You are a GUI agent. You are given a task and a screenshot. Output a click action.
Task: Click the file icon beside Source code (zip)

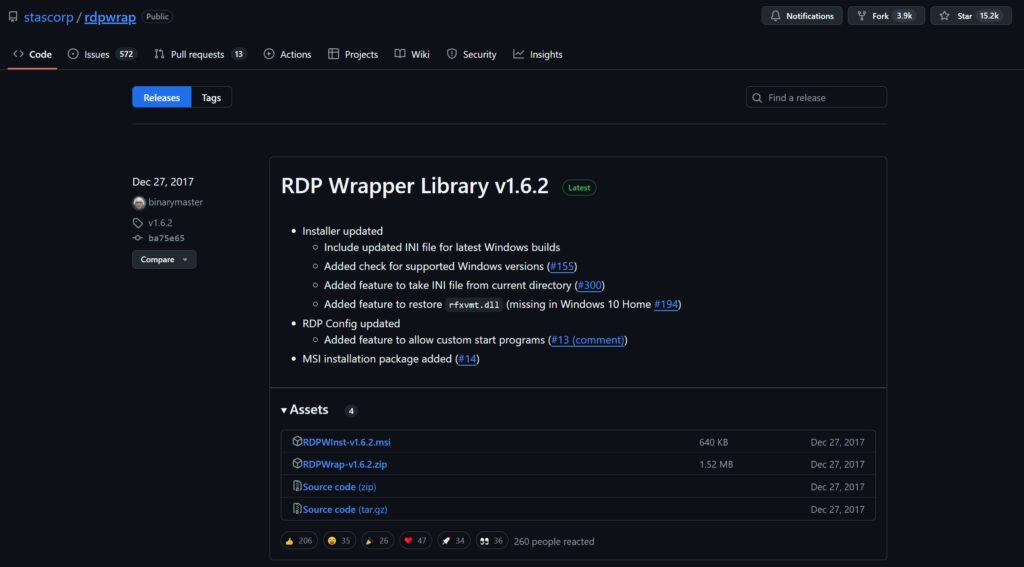297,486
